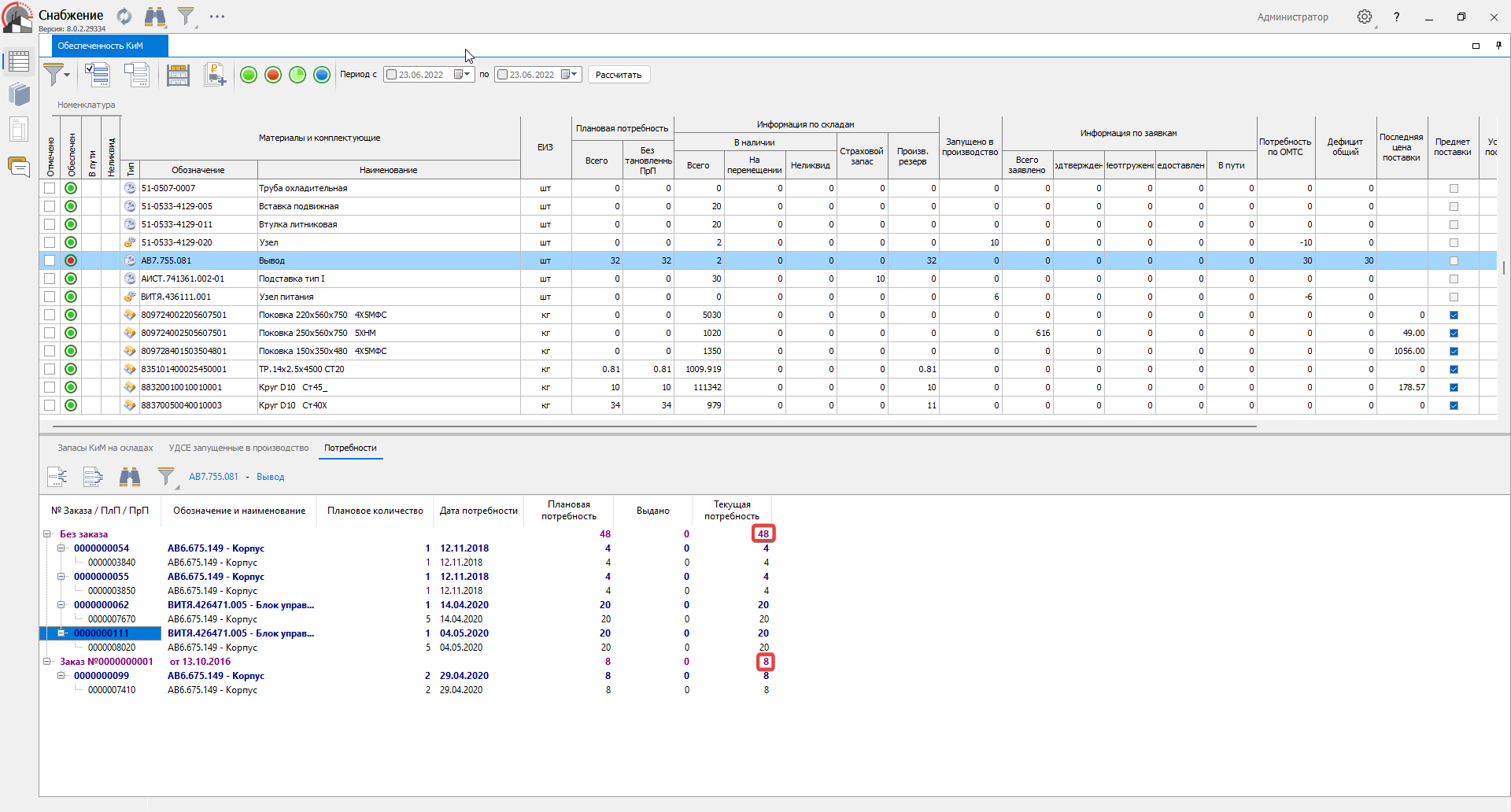Click the red circle status filter
This screenshot has width=1511, height=812.
(x=273, y=75)
